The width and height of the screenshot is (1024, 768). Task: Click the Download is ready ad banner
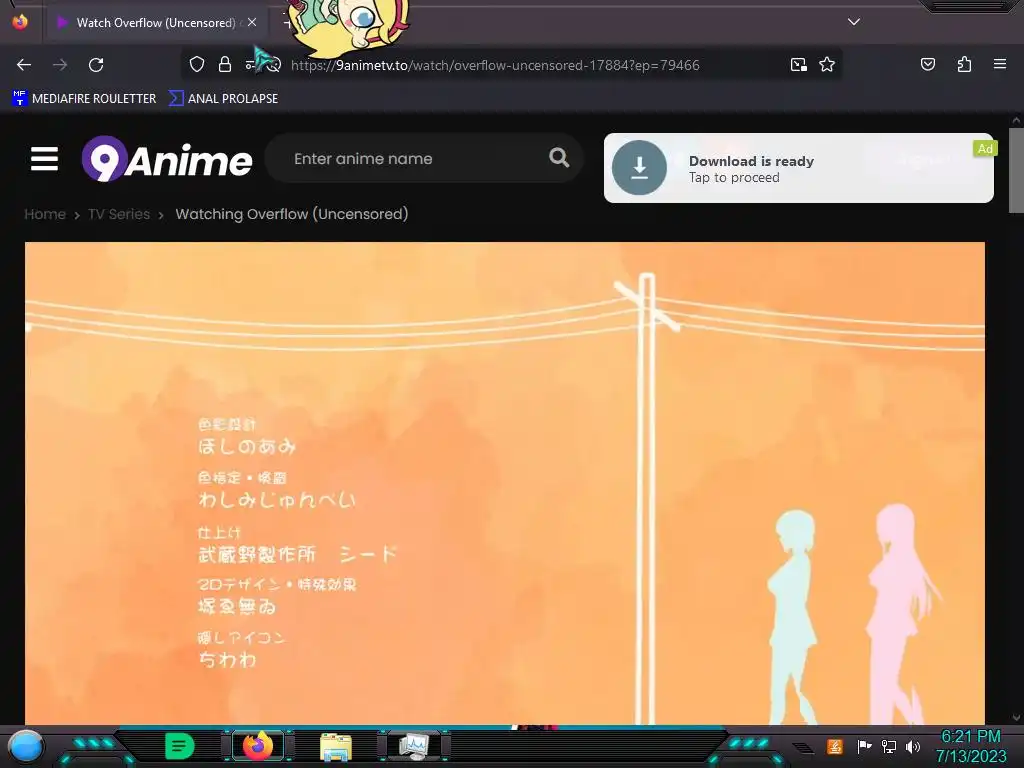799,168
